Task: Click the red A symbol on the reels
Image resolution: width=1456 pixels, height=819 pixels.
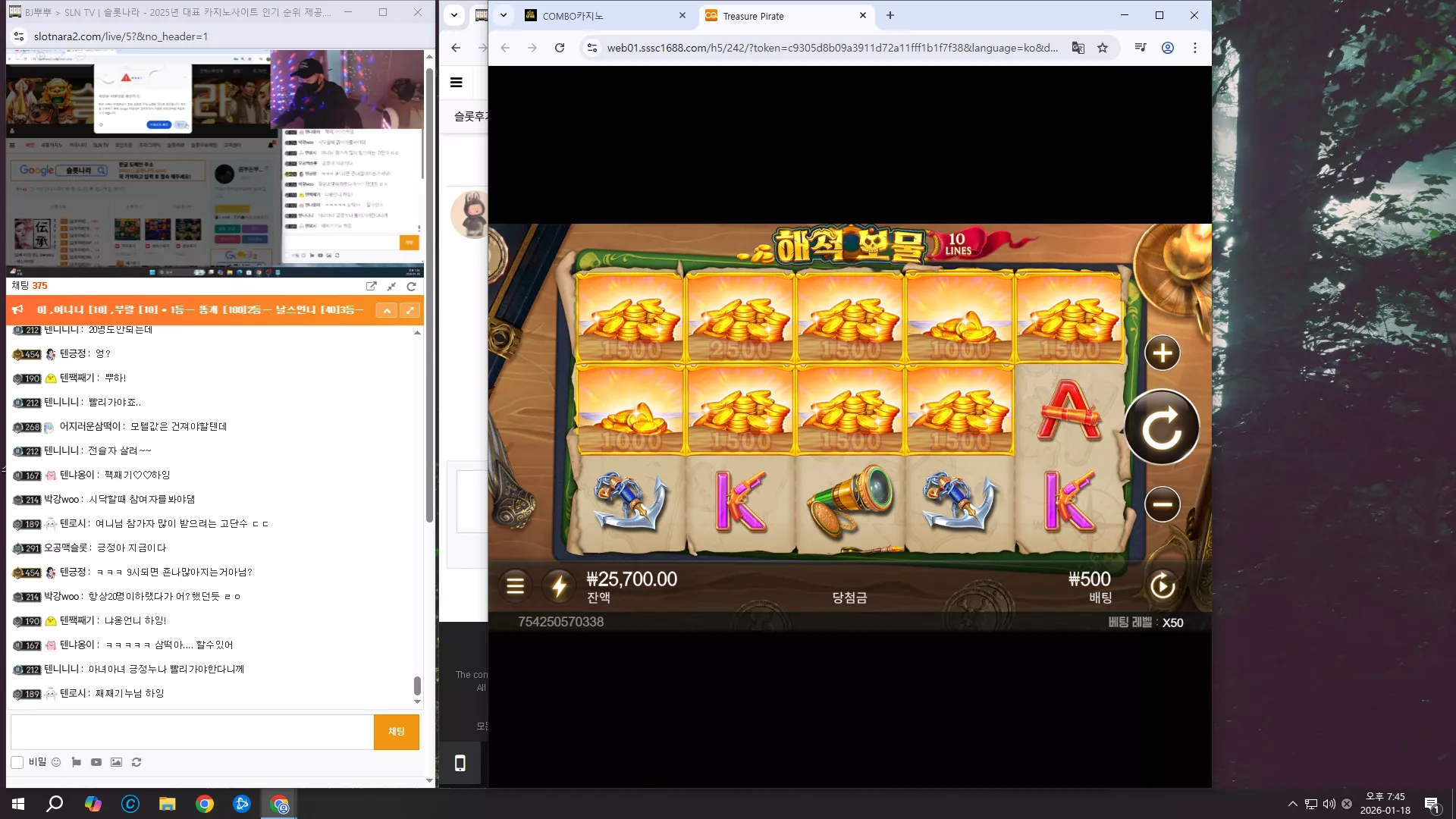Action: [x=1068, y=411]
